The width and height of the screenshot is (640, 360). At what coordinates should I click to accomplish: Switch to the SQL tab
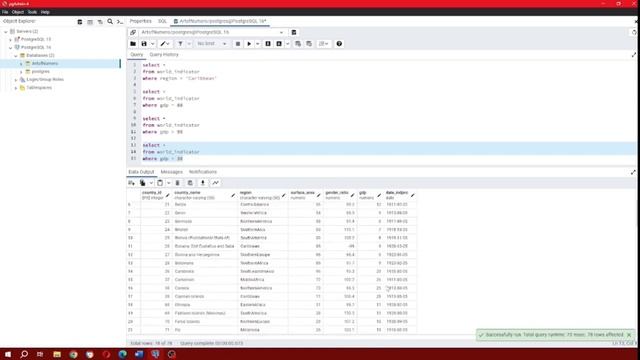coord(162,21)
